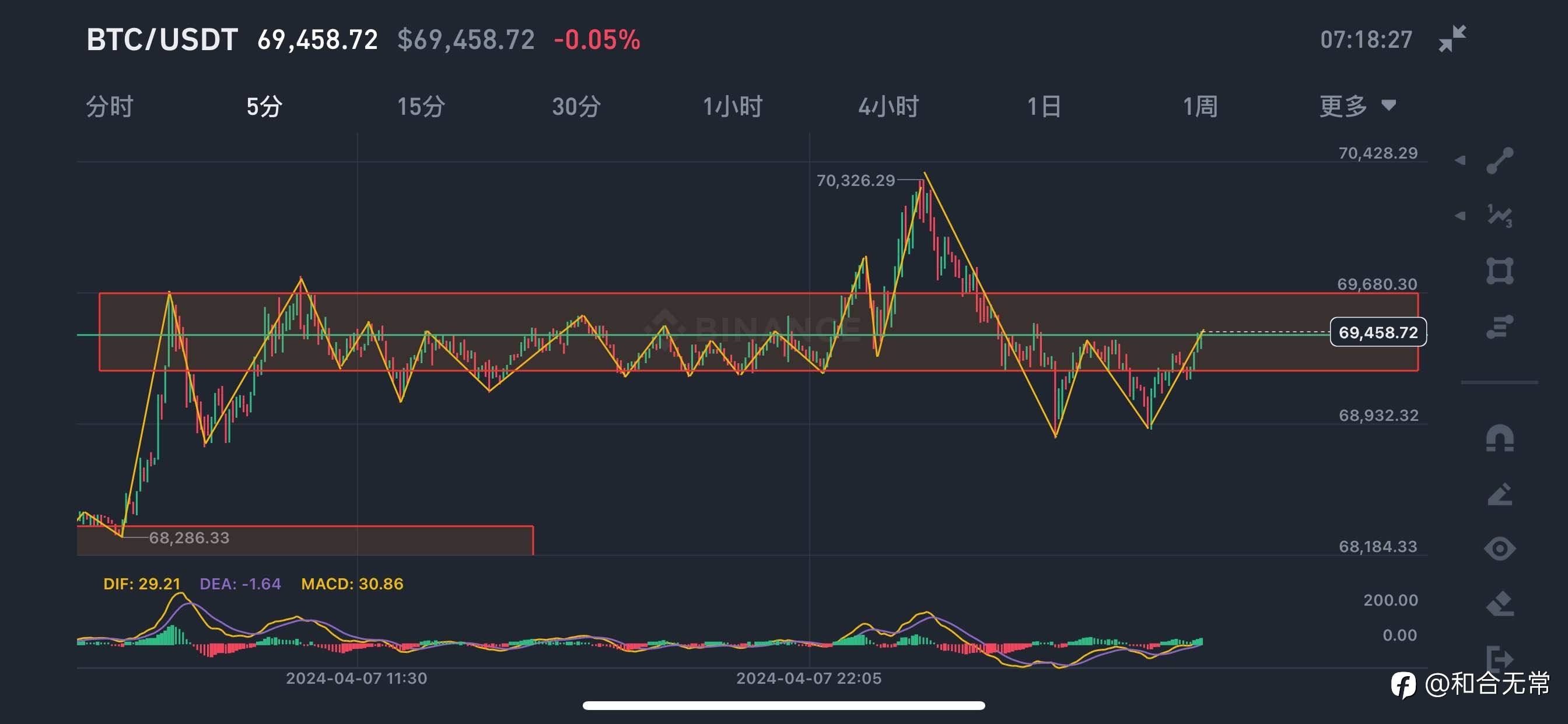
Task: Select the 1日 interval
Action: coord(1044,107)
